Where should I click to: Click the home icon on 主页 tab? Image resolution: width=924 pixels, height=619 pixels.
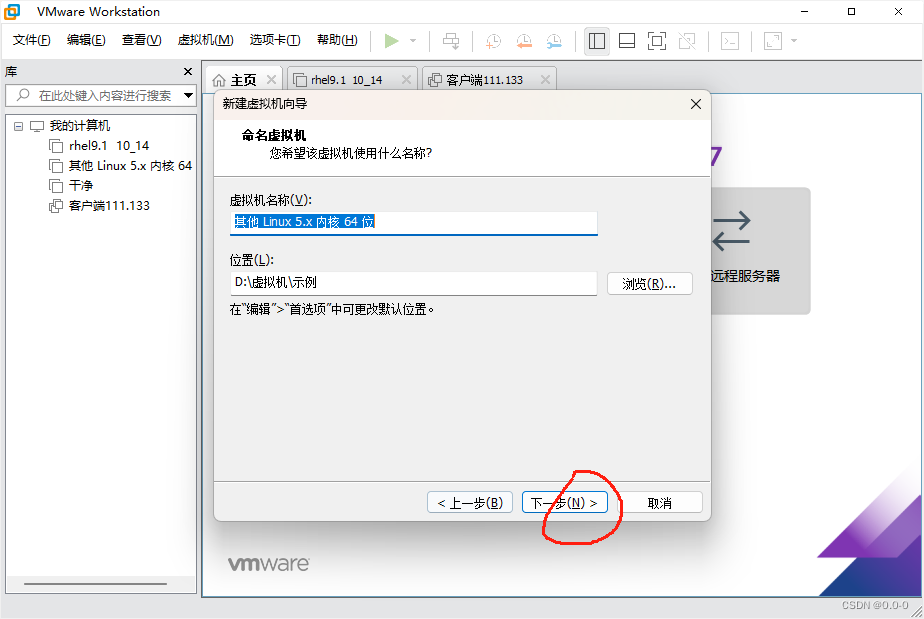[219, 80]
